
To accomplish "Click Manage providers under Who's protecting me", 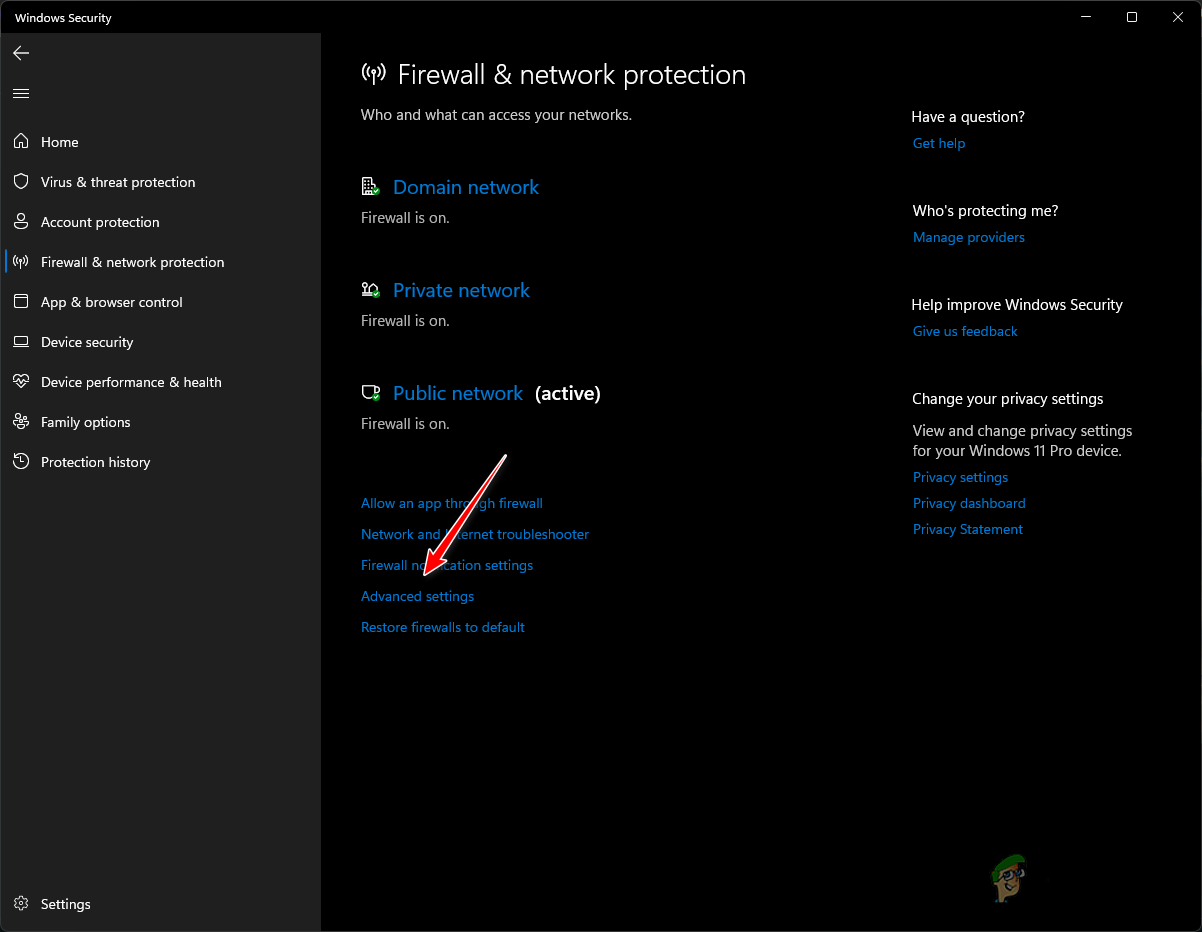I will click(x=968, y=237).
